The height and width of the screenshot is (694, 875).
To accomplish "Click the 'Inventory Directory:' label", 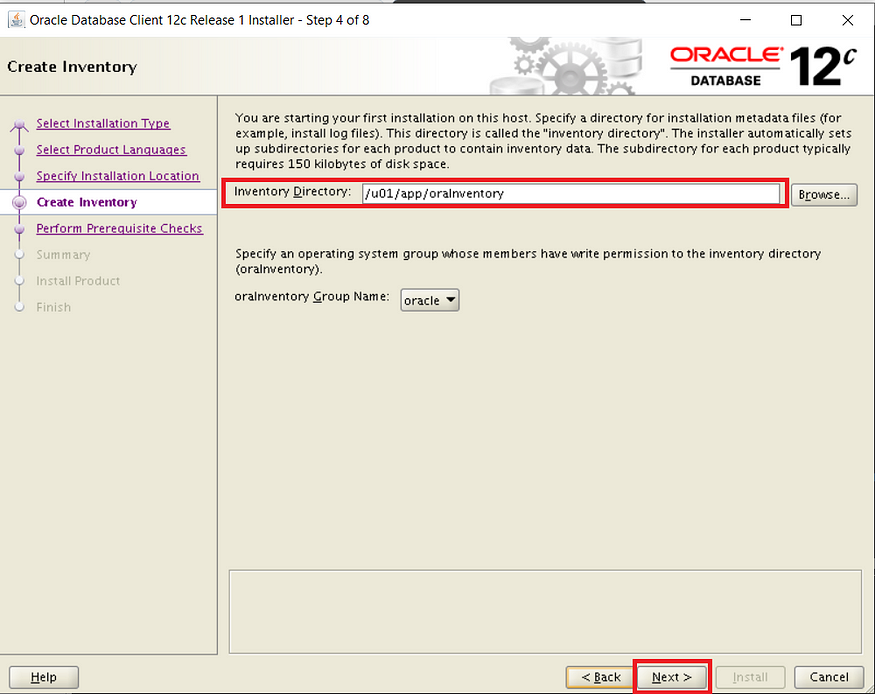I will [292, 191].
